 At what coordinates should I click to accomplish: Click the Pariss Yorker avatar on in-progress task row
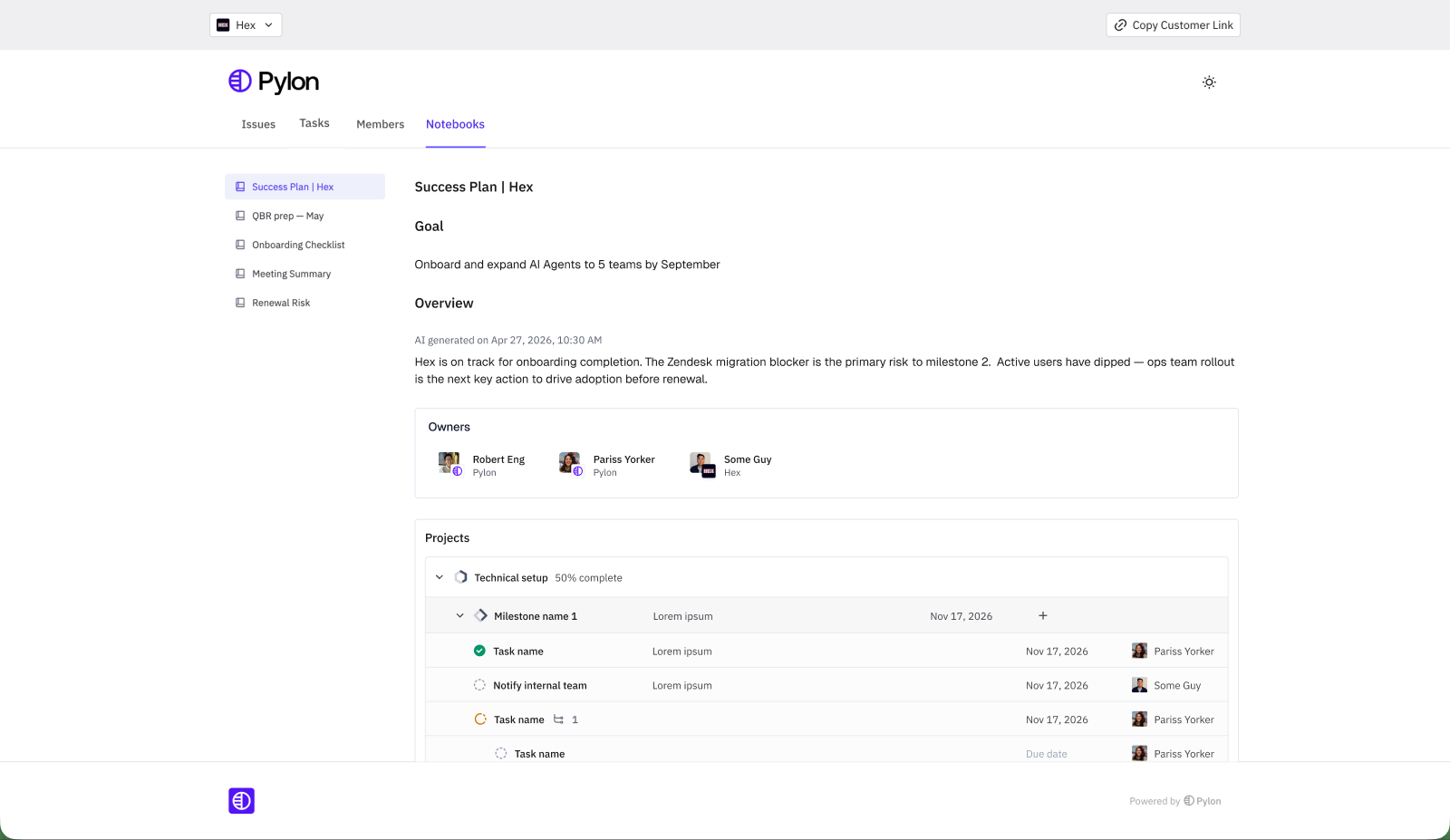point(1139,719)
